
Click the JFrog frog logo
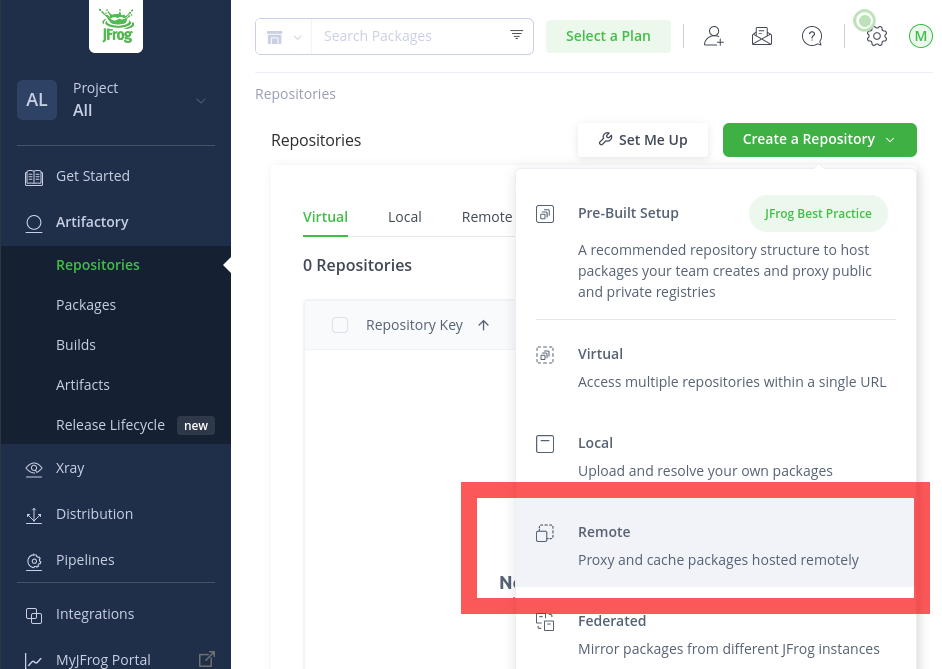pos(115,26)
